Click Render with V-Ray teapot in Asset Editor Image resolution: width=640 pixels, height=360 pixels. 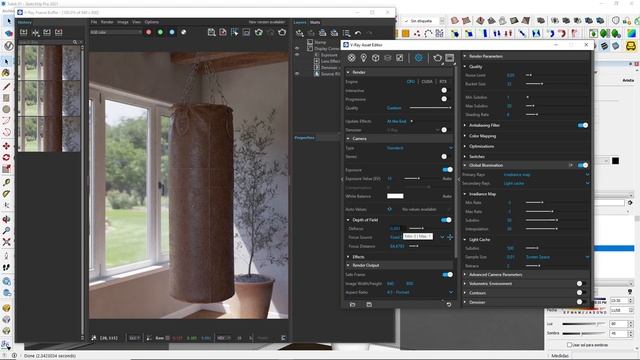[x=438, y=58]
